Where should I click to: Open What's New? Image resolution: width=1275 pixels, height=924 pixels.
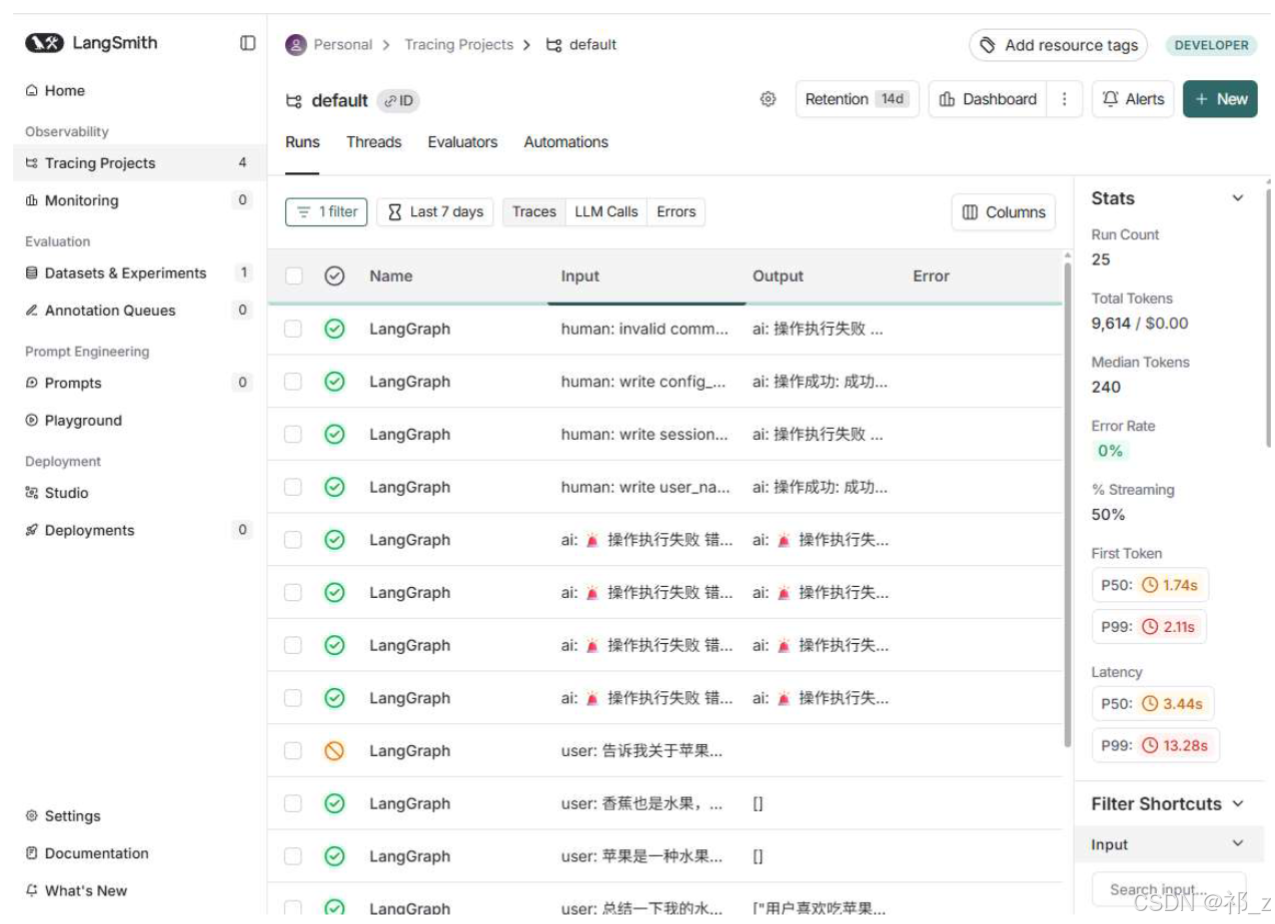point(76,890)
